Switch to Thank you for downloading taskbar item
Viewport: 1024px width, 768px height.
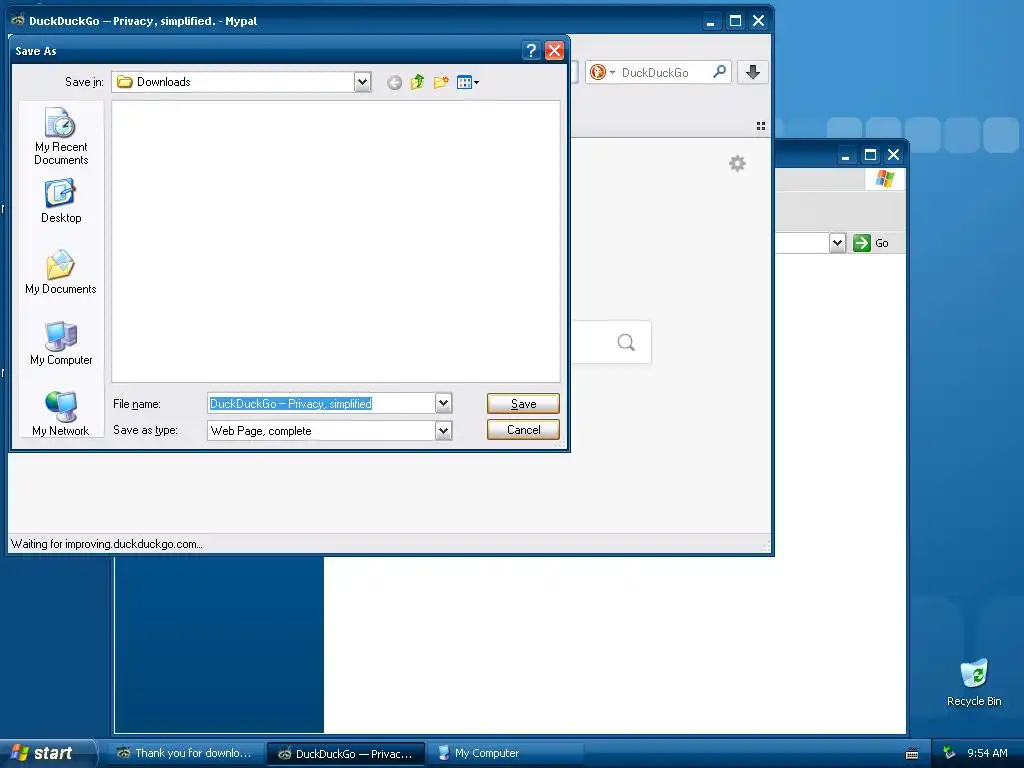185,753
